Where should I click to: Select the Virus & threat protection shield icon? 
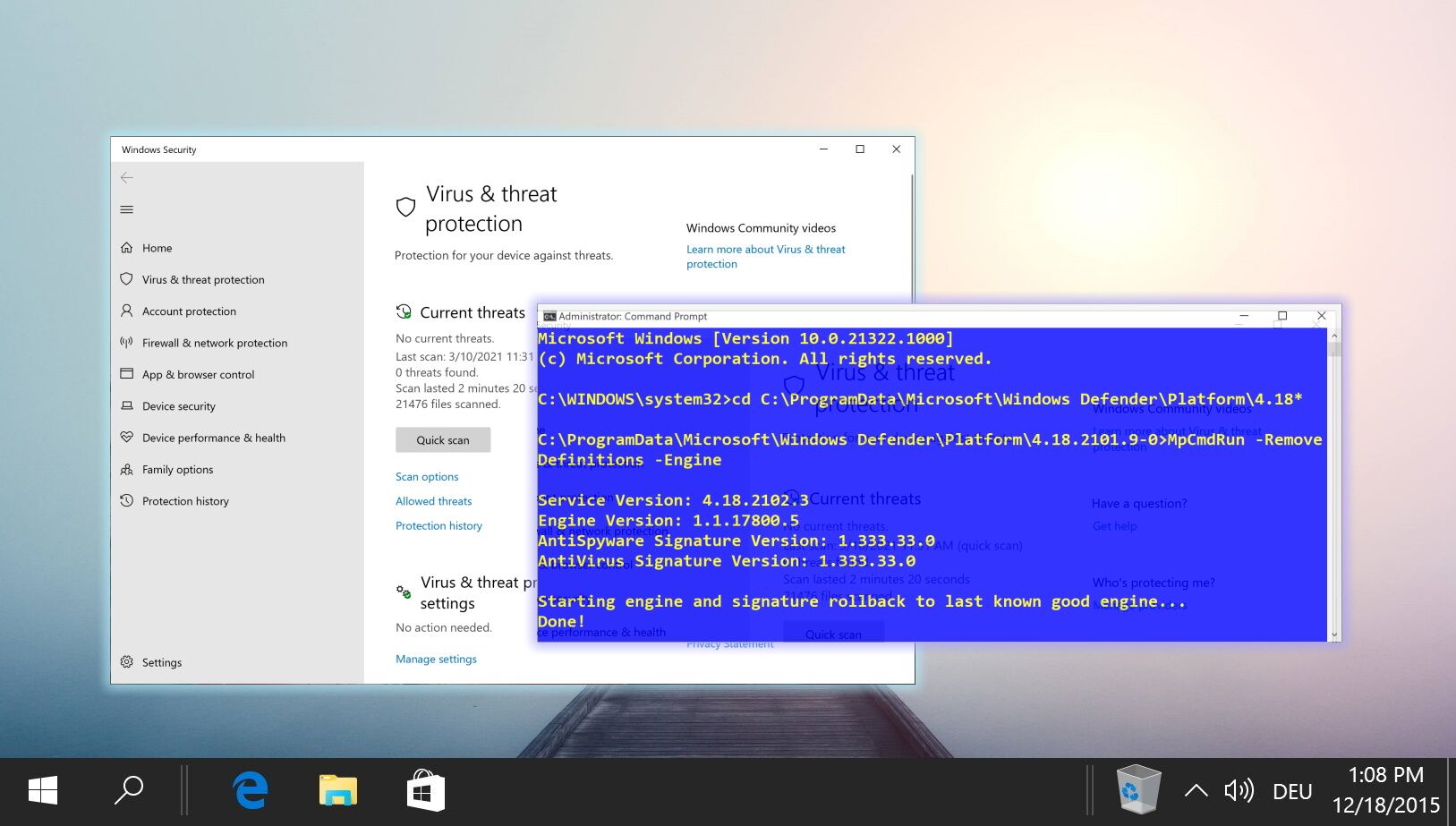126,279
